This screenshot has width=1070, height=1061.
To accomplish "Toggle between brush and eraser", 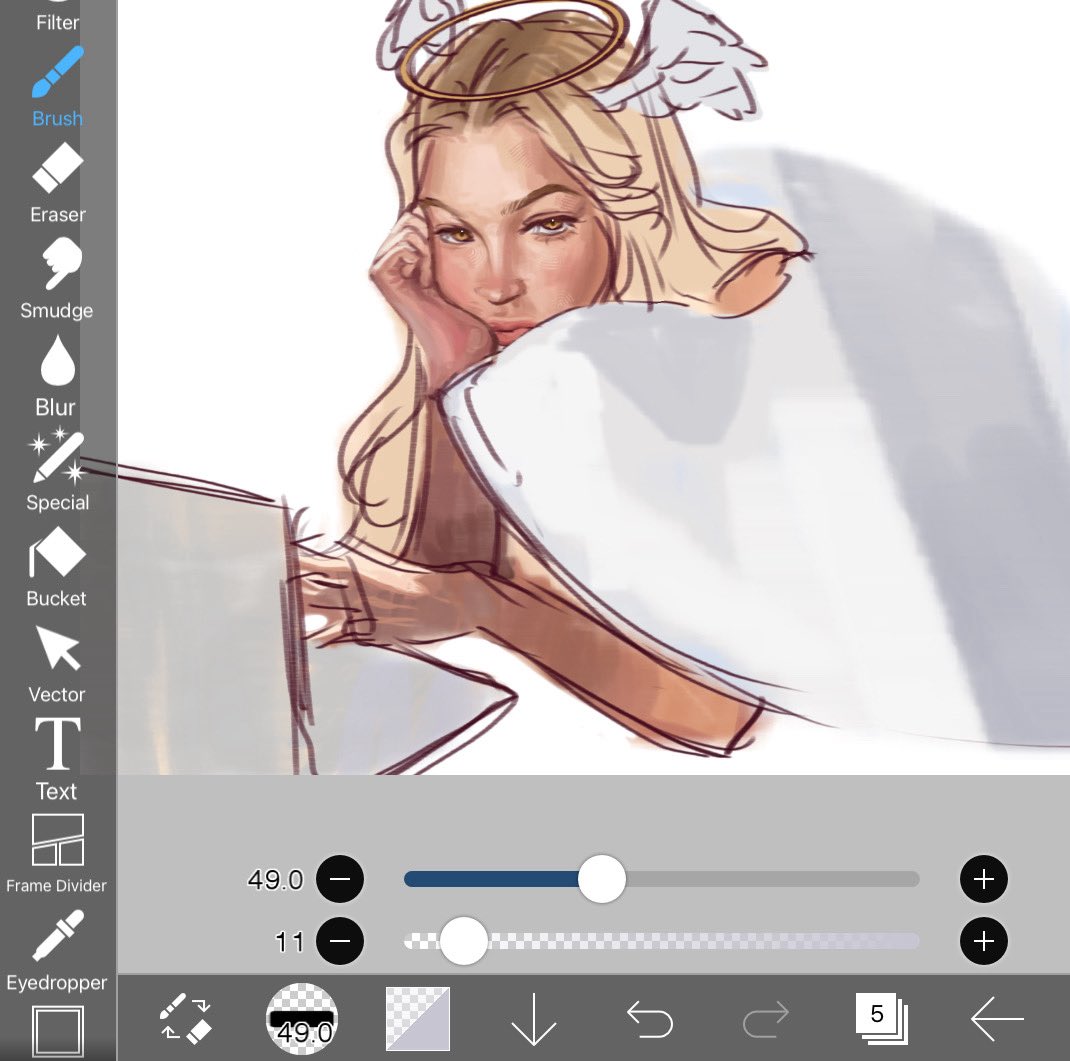I will pos(186,1018).
